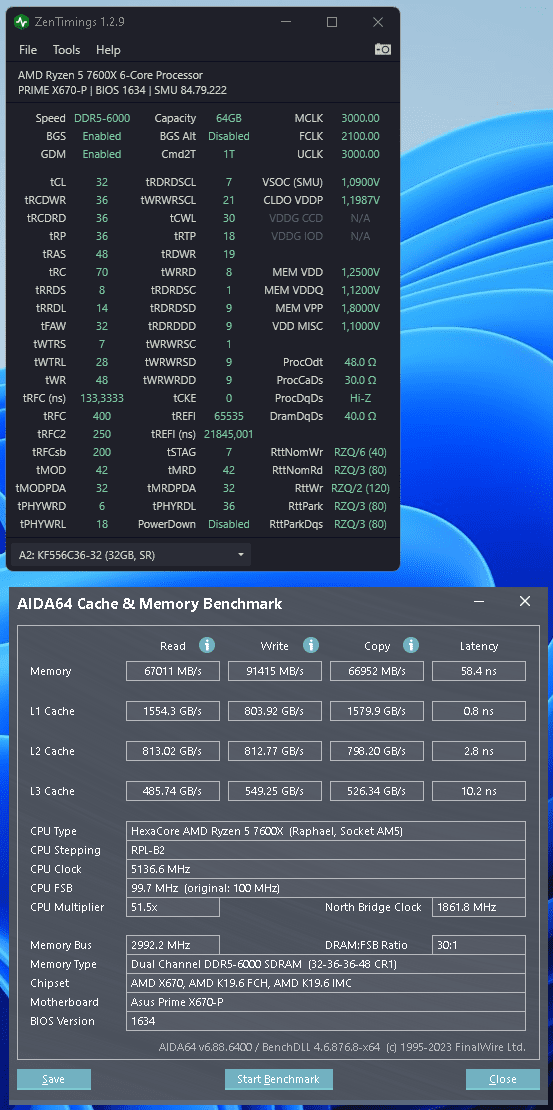The width and height of the screenshot is (553, 1110).
Task: Click the CPU Type HexaCore AMD Ryzen field
Action: click(x=326, y=831)
